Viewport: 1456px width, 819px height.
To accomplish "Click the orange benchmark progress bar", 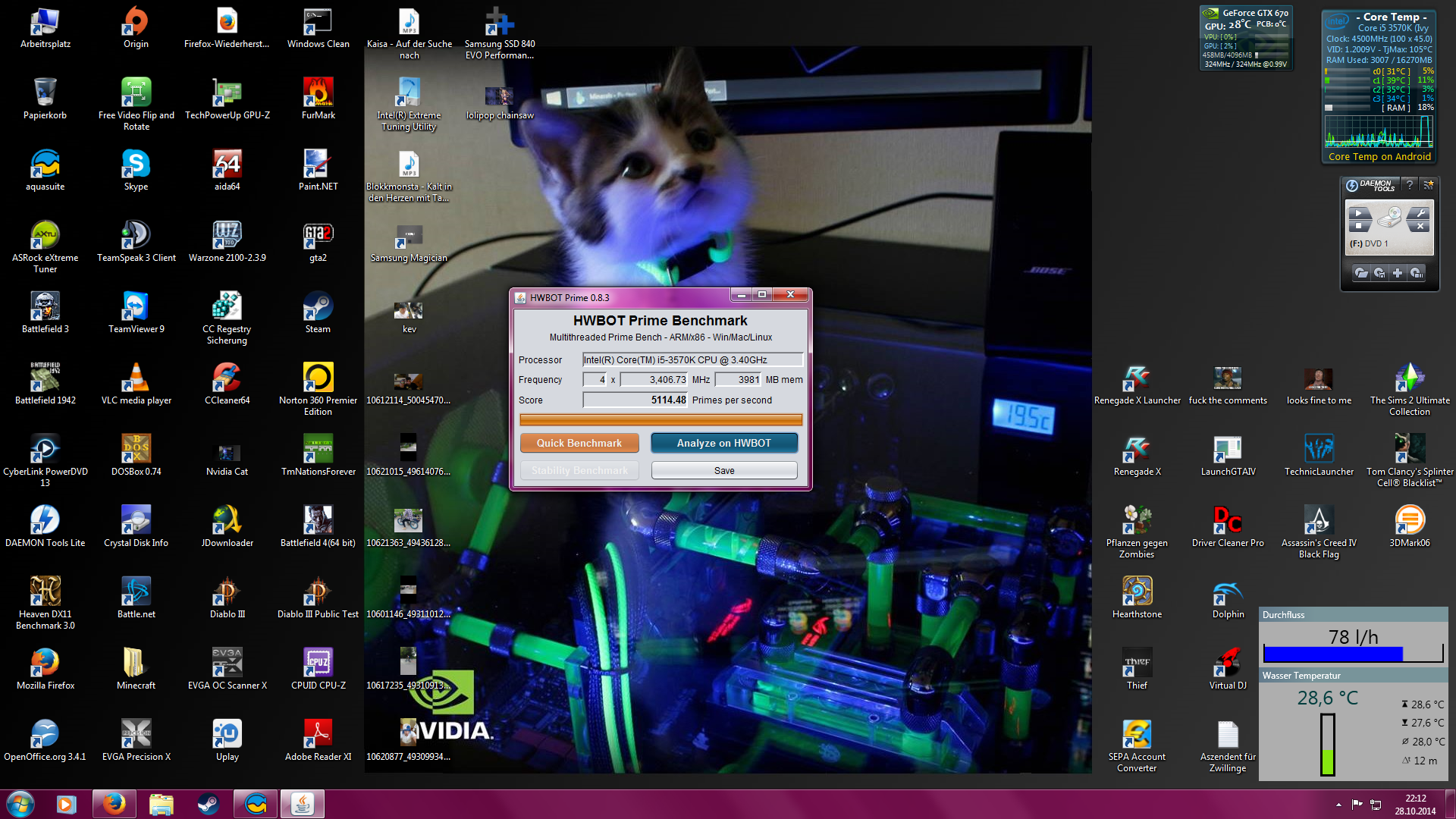I will click(x=661, y=419).
